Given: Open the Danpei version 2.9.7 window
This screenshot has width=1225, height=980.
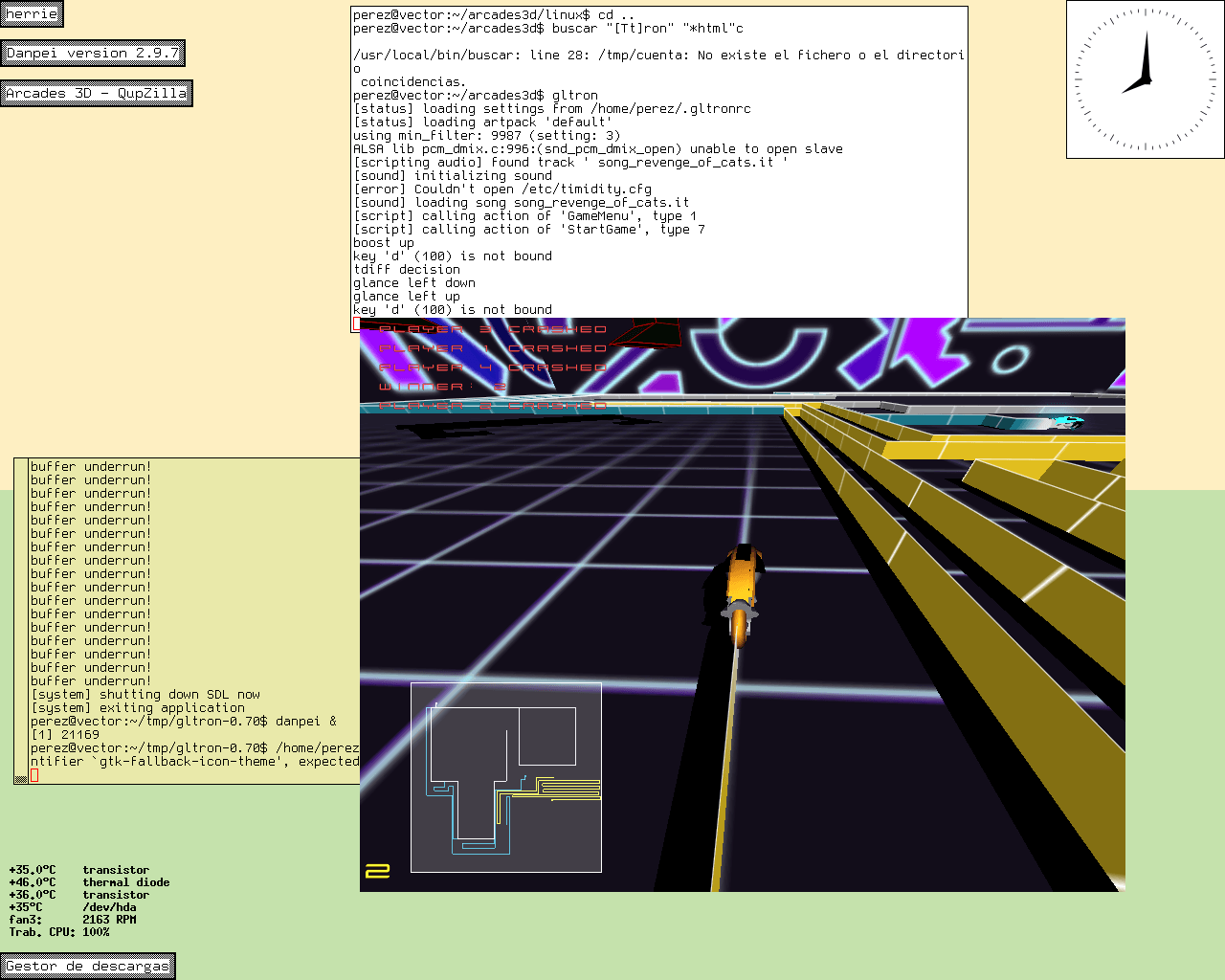Looking at the screenshot, I should tap(92, 54).
